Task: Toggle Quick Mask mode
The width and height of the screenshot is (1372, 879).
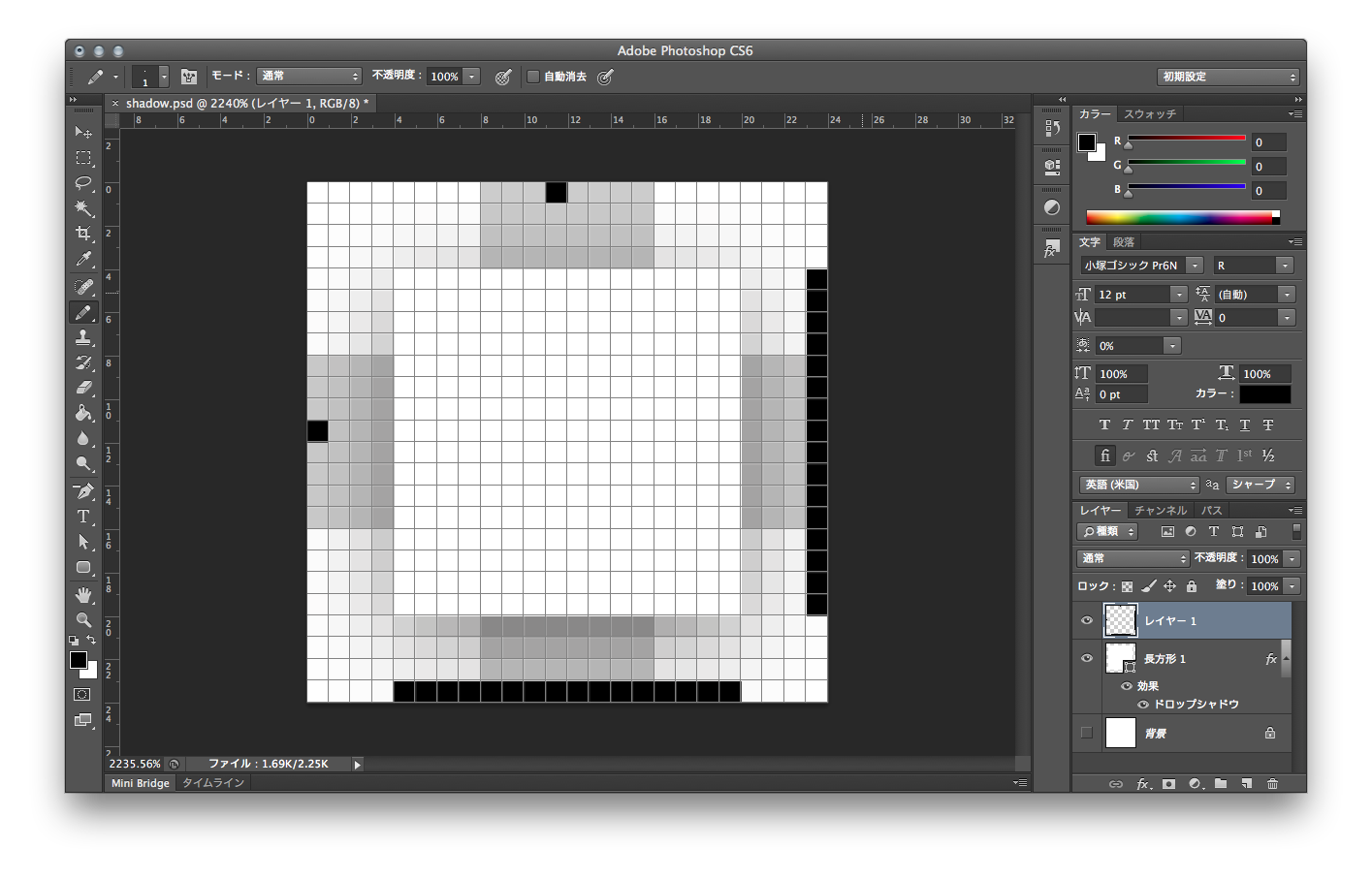Action: click(83, 694)
